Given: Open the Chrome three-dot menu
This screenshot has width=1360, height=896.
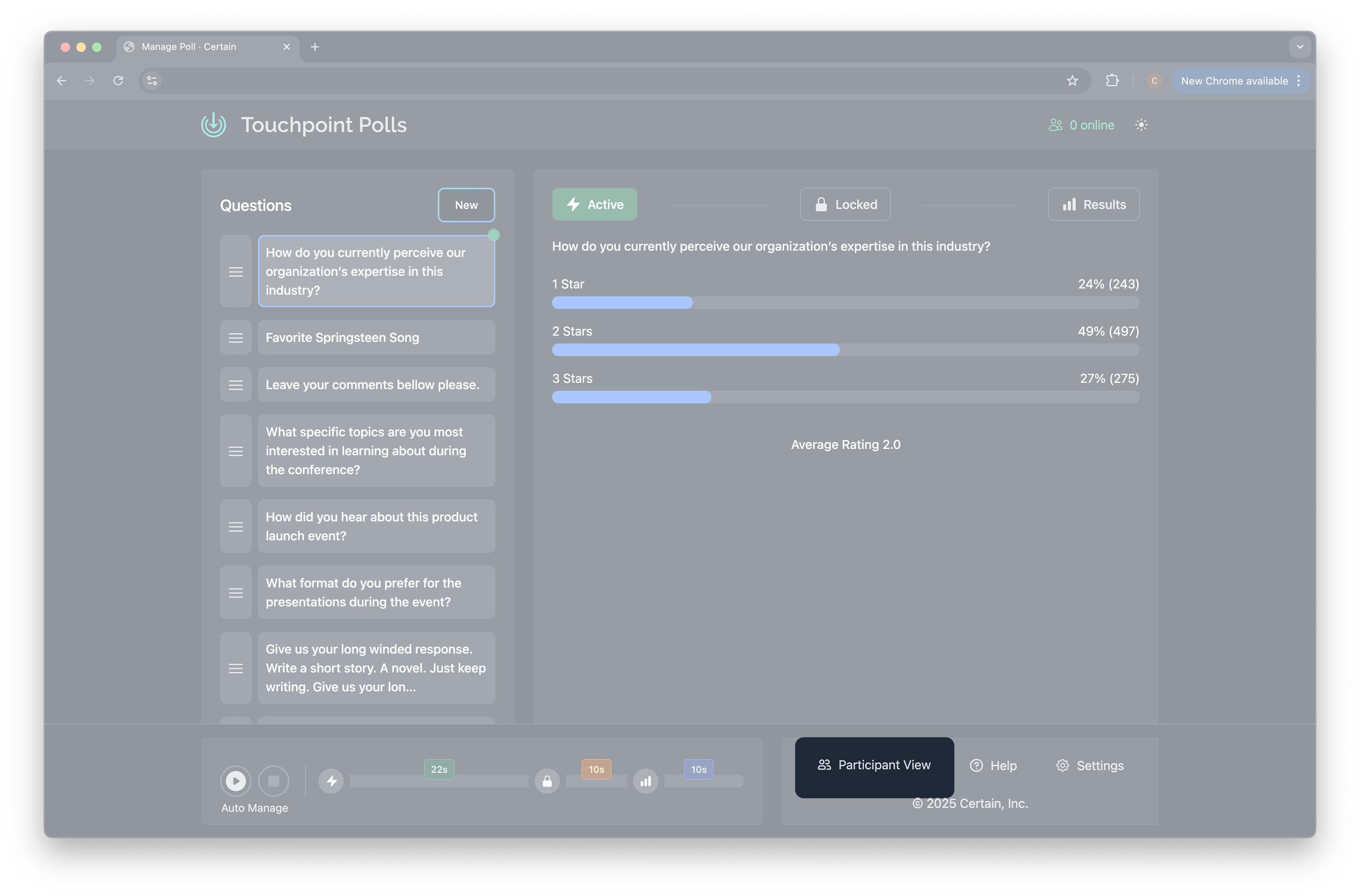Looking at the screenshot, I should [x=1298, y=80].
